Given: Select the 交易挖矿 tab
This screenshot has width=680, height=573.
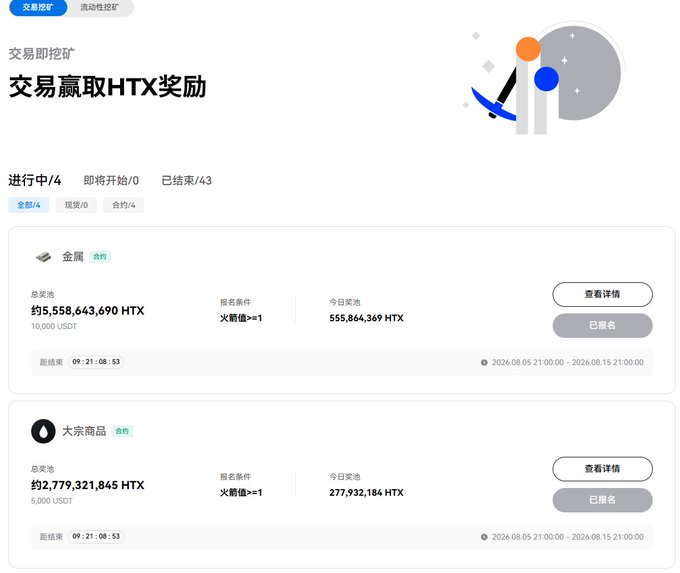Looking at the screenshot, I should click(x=38, y=7).
